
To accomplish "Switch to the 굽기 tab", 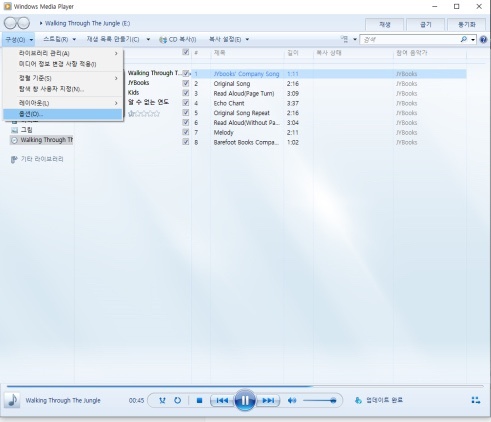I will (x=426, y=25).
